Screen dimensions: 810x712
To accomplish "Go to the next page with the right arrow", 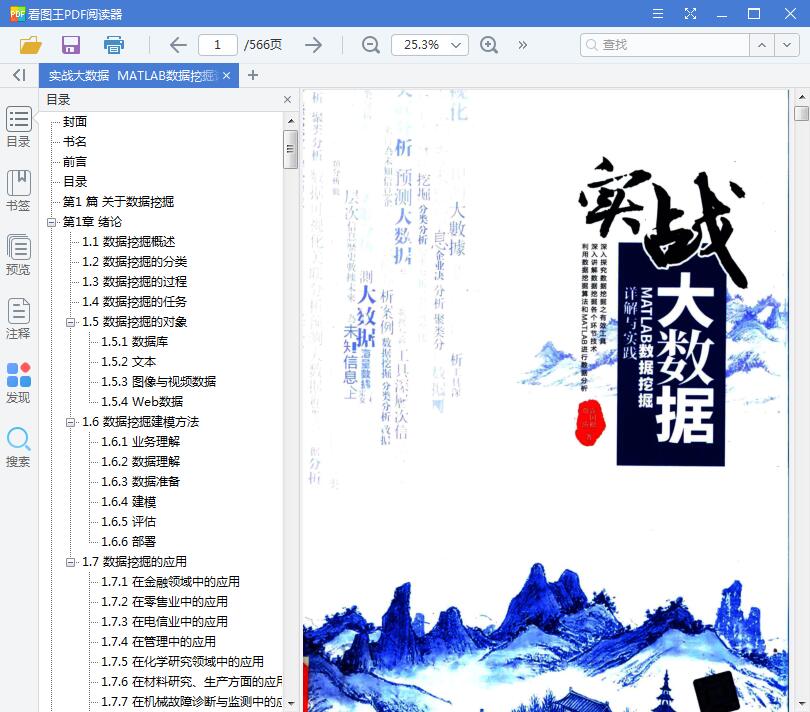I will coord(314,45).
